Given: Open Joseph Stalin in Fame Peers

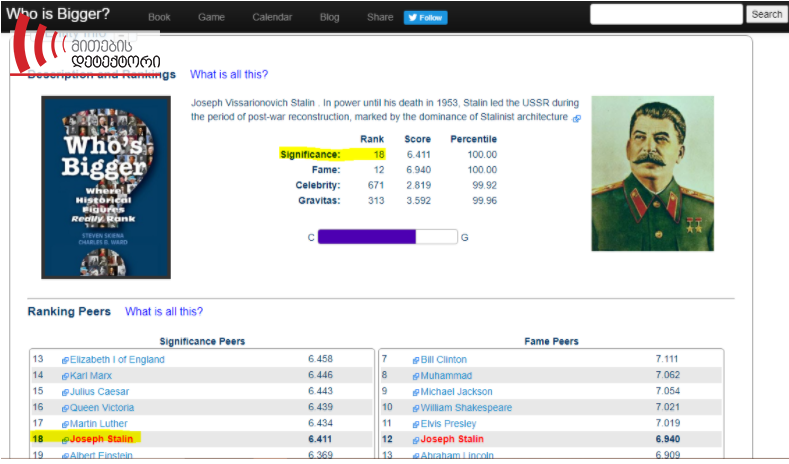Looking at the screenshot, I should (x=452, y=439).
